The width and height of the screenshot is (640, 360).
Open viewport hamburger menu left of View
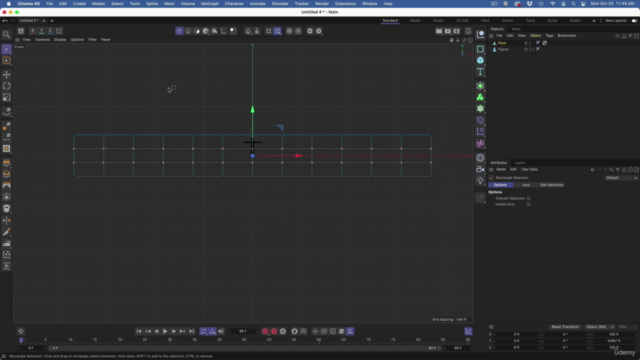(x=17, y=40)
